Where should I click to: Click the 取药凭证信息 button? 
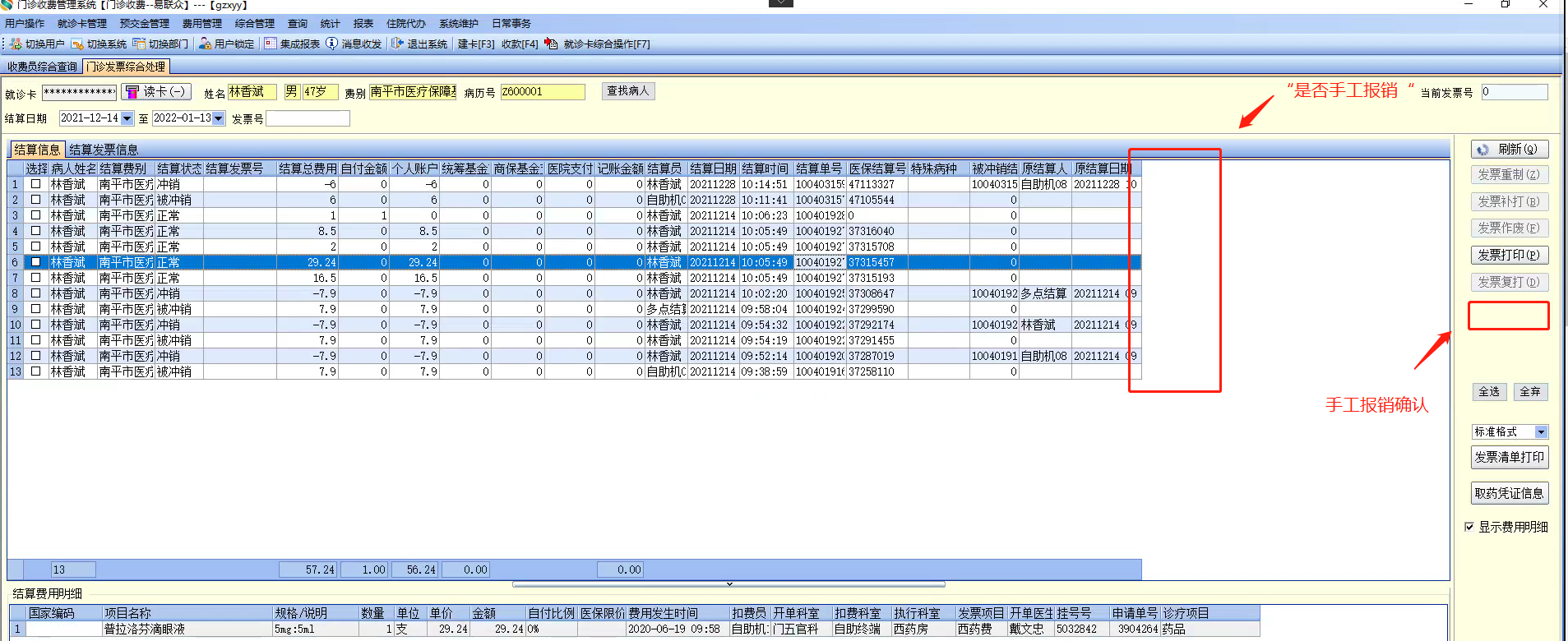(1510, 493)
